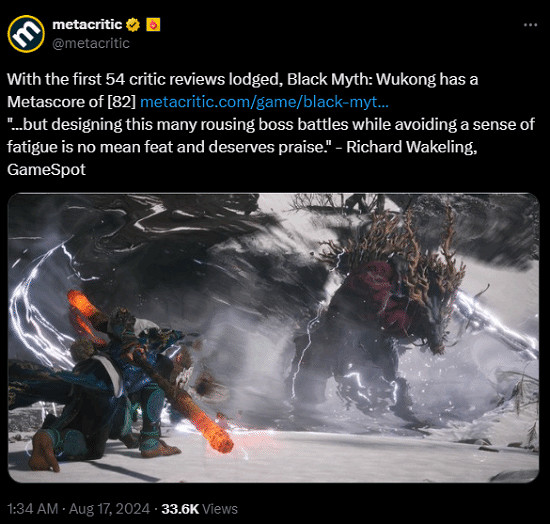Click the 1:34 AM timestamp
This screenshot has width=550, height=524.
(x=33, y=509)
